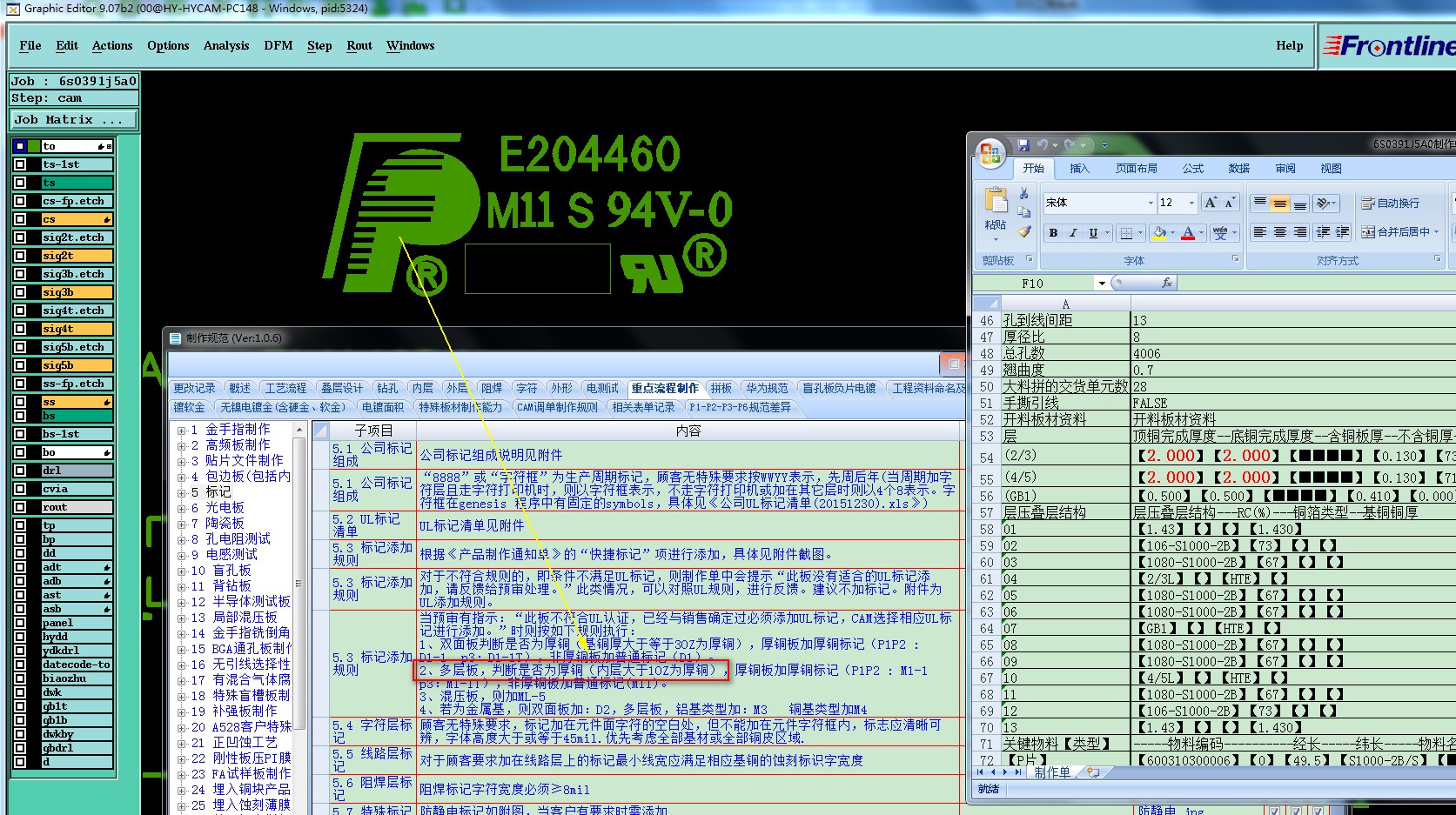Copy the selection in Excel
The width and height of the screenshot is (1456, 815).
point(1024,212)
